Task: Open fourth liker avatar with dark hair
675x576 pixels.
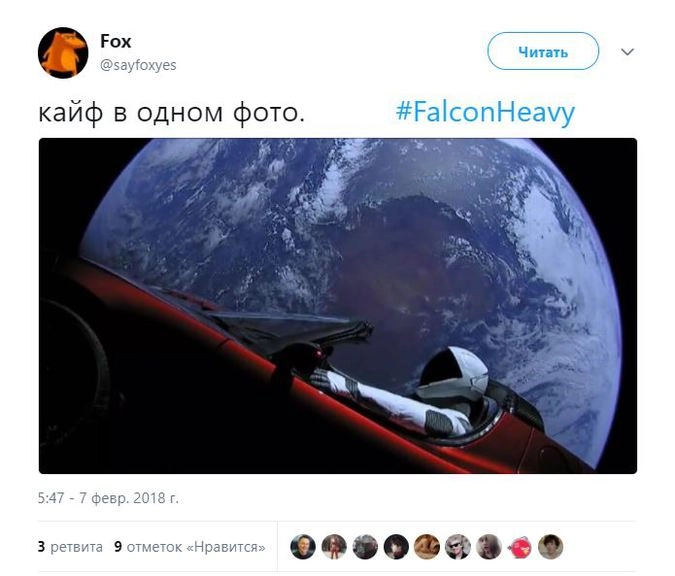Action: 396,547
